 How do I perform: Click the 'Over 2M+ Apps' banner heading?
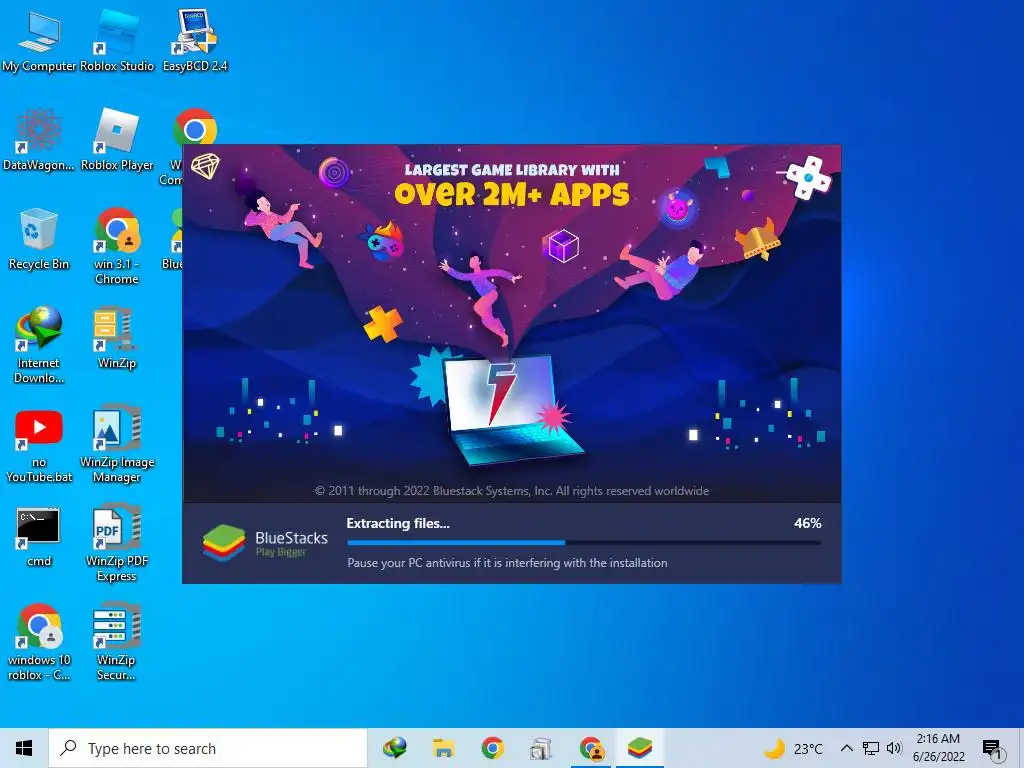(512, 193)
